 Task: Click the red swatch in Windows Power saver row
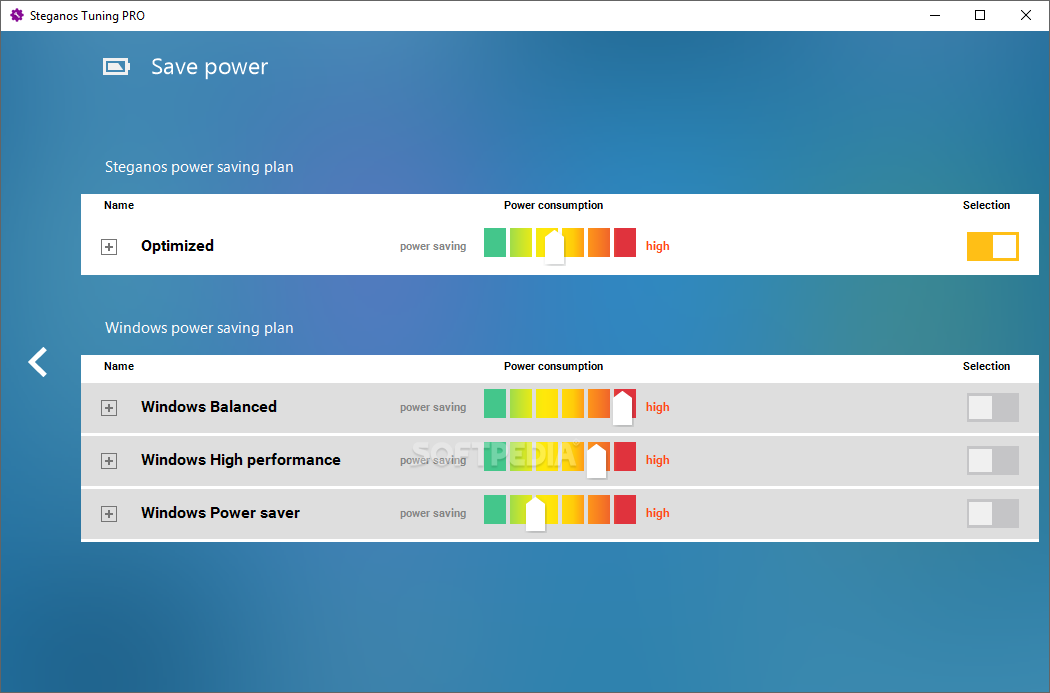pos(625,510)
